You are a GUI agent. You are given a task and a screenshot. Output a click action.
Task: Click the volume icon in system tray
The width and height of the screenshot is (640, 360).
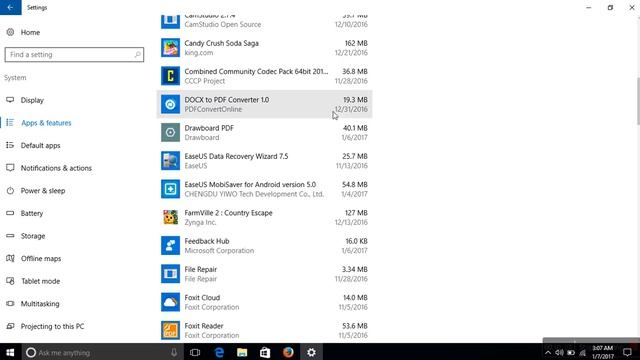tap(559, 353)
